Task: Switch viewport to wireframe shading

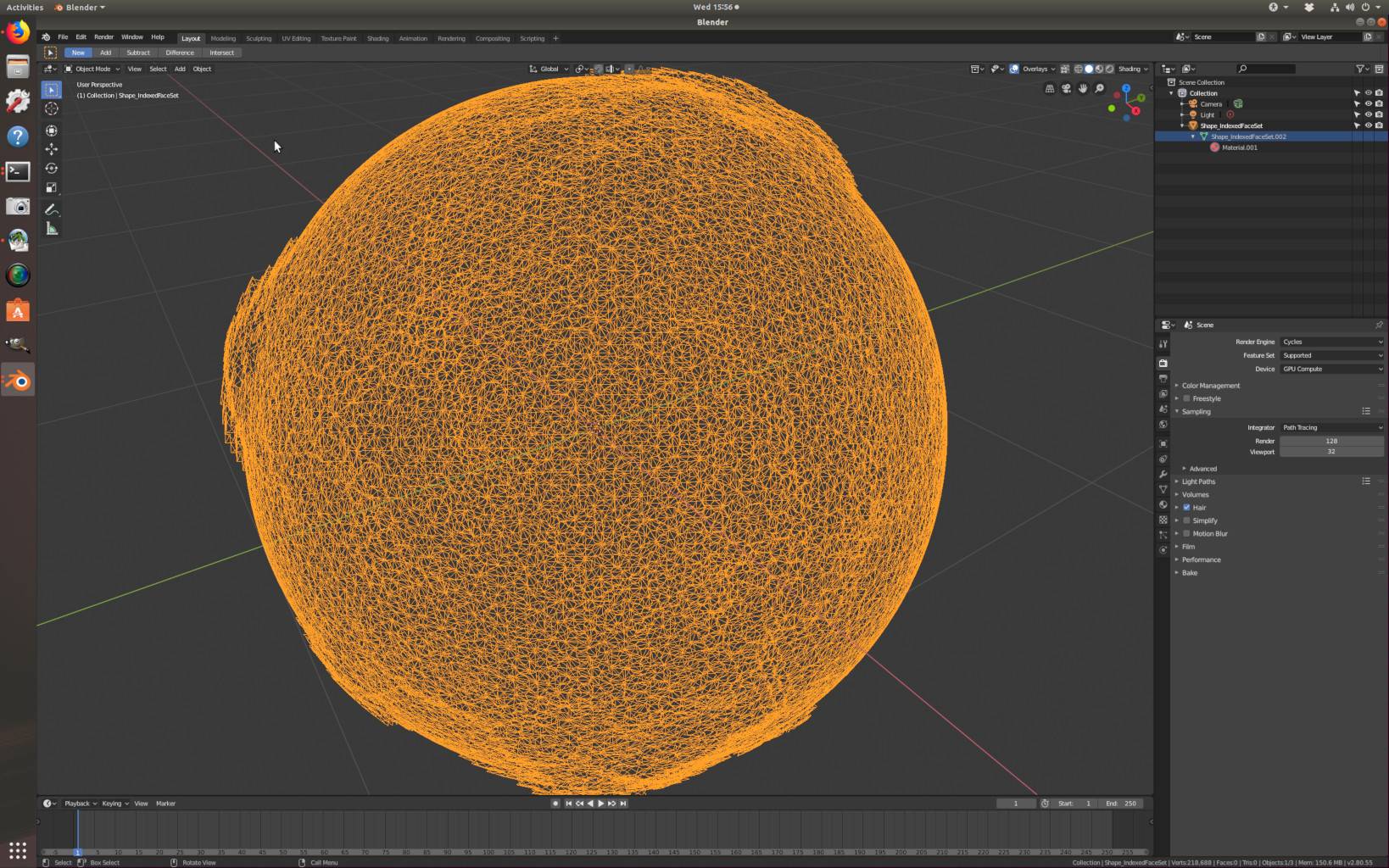Action: [1079, 69]
